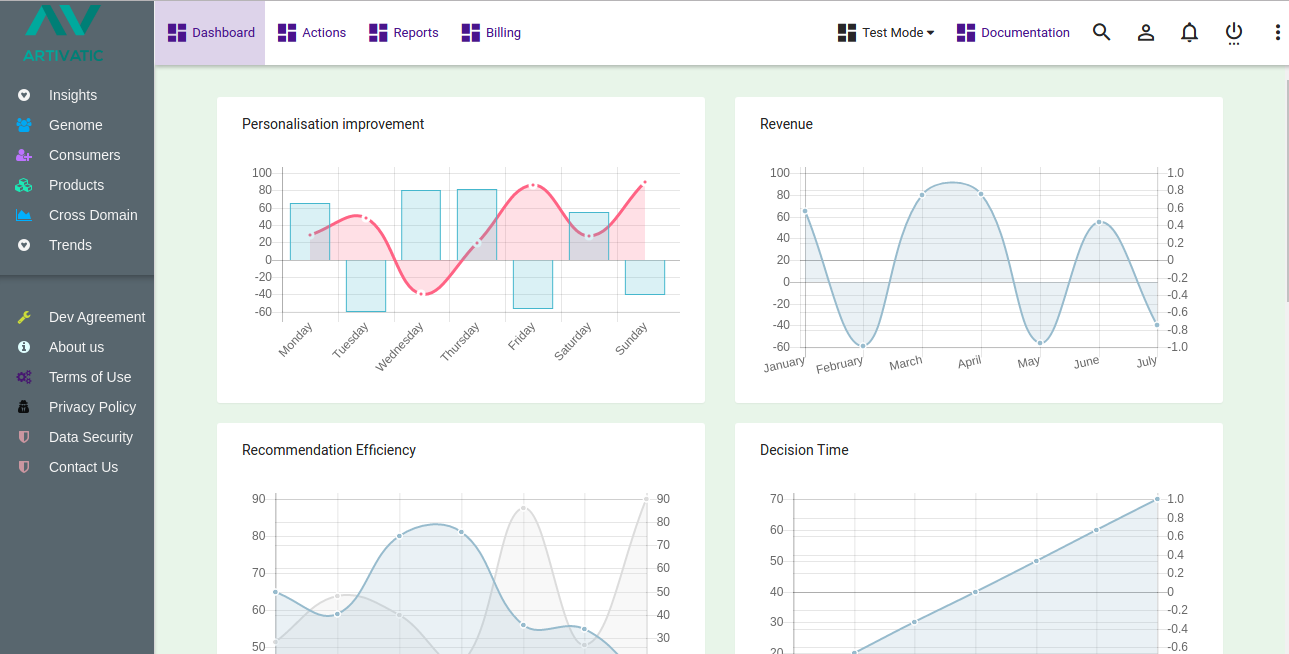
Task: Click the July data point in Revenue chart
Action: point(1157,325)
